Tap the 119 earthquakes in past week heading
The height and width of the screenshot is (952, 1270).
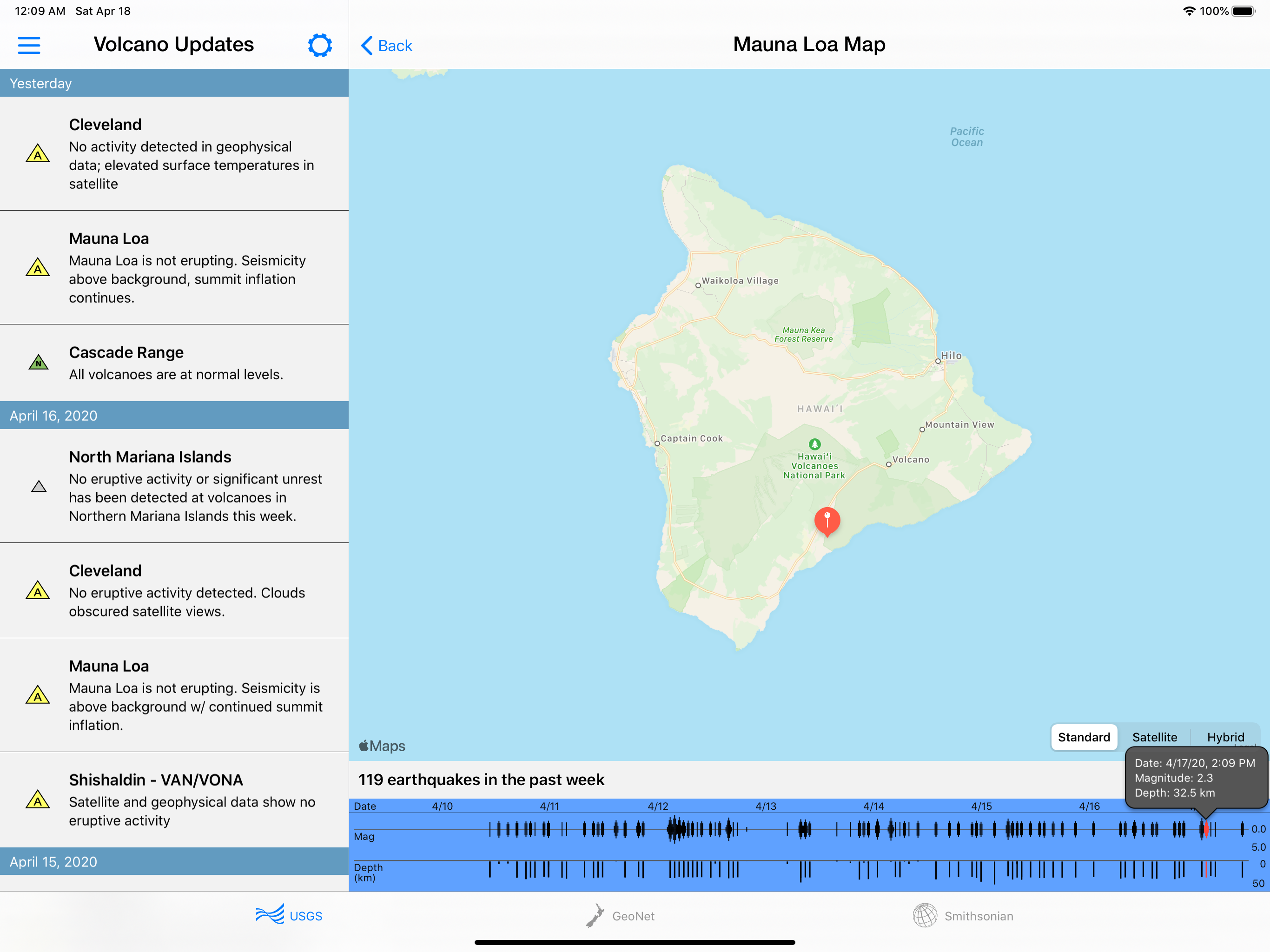click(x=481, y=779)
